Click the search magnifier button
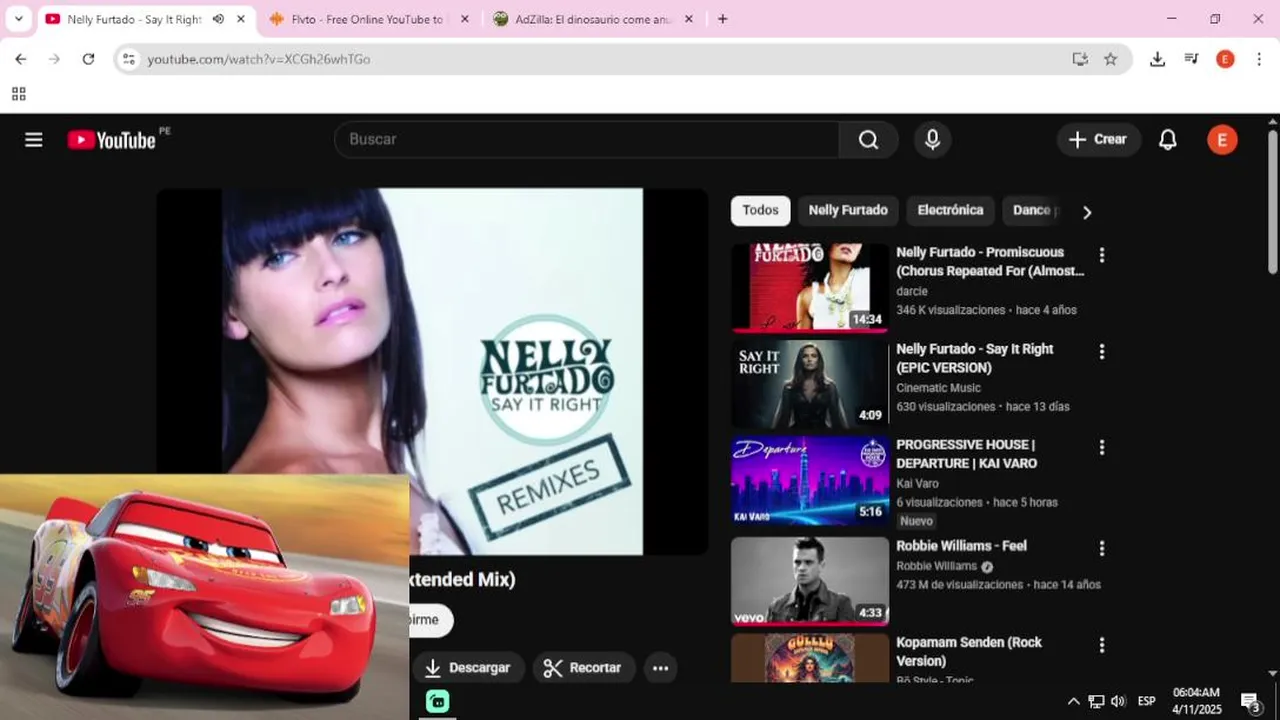 pyautogui.click(x=869, y=140)
